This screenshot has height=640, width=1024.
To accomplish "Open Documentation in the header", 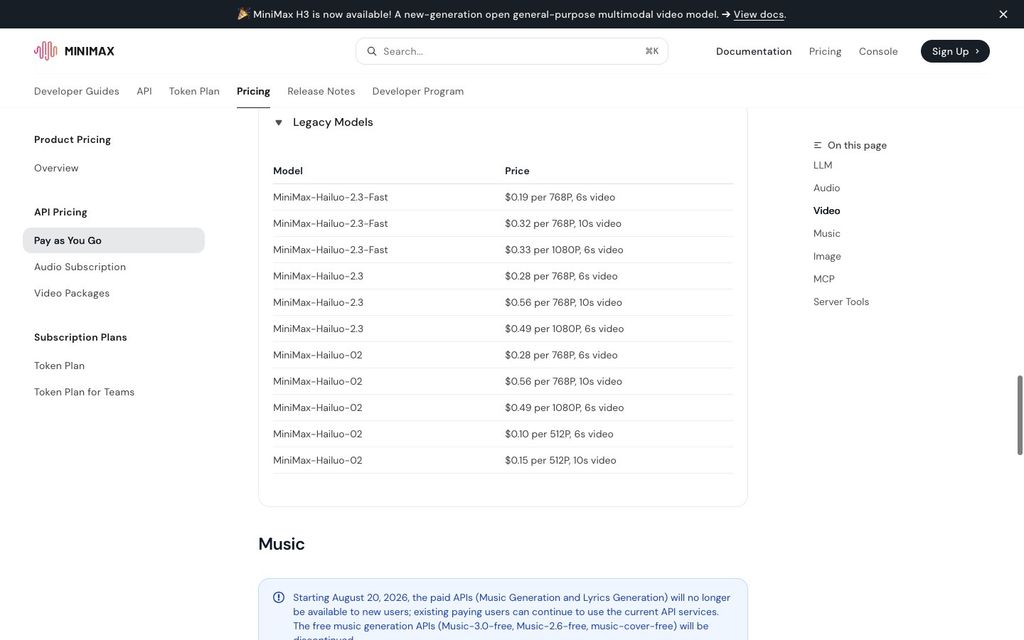I will coord(754,51).
